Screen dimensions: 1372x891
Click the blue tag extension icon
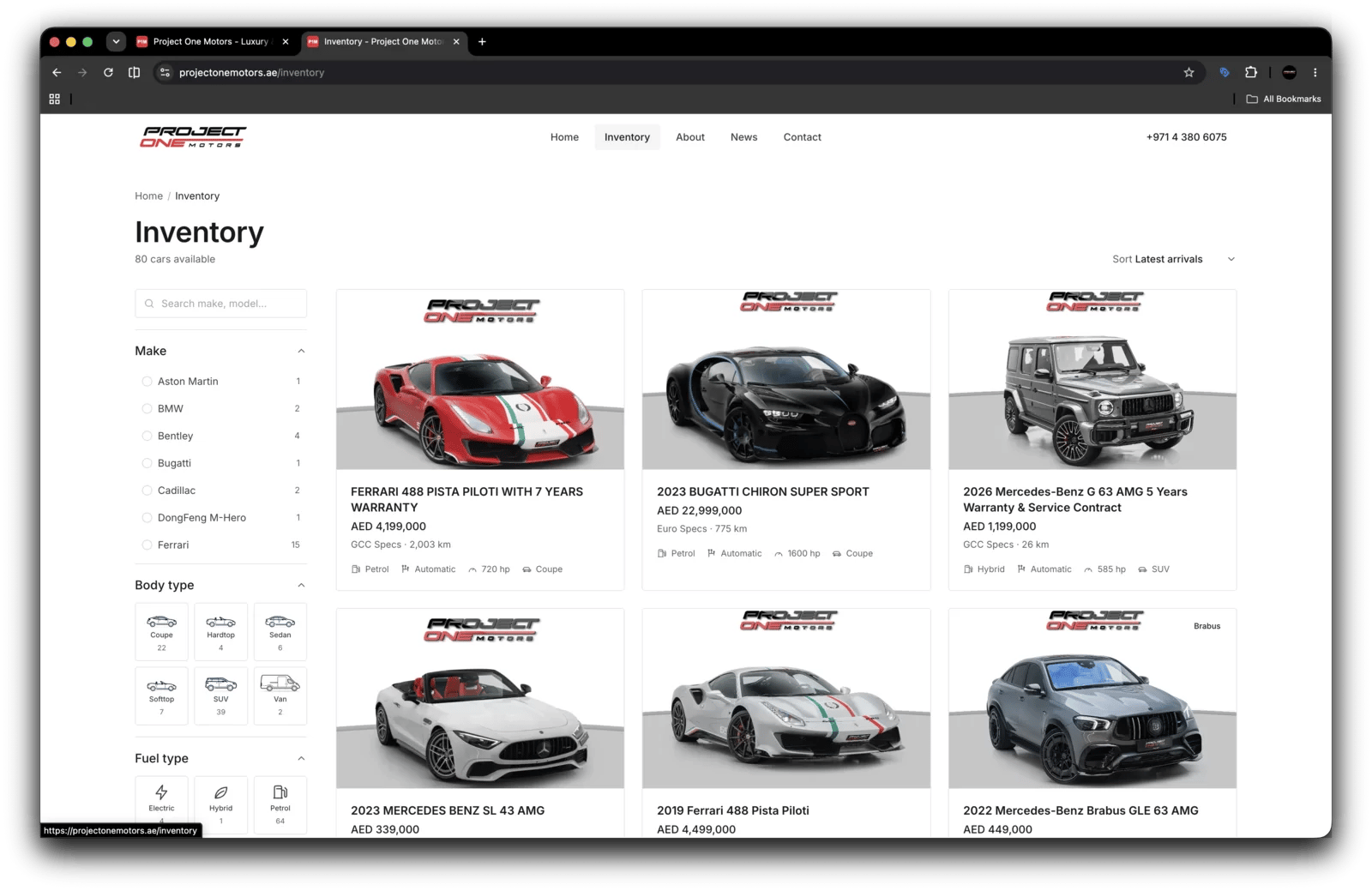(1225, 73)
